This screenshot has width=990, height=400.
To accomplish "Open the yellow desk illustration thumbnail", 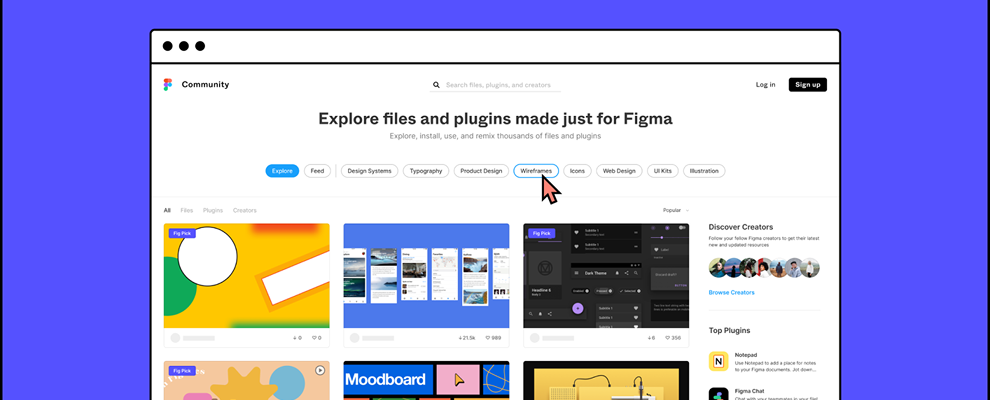I will [x=606, y=380].
